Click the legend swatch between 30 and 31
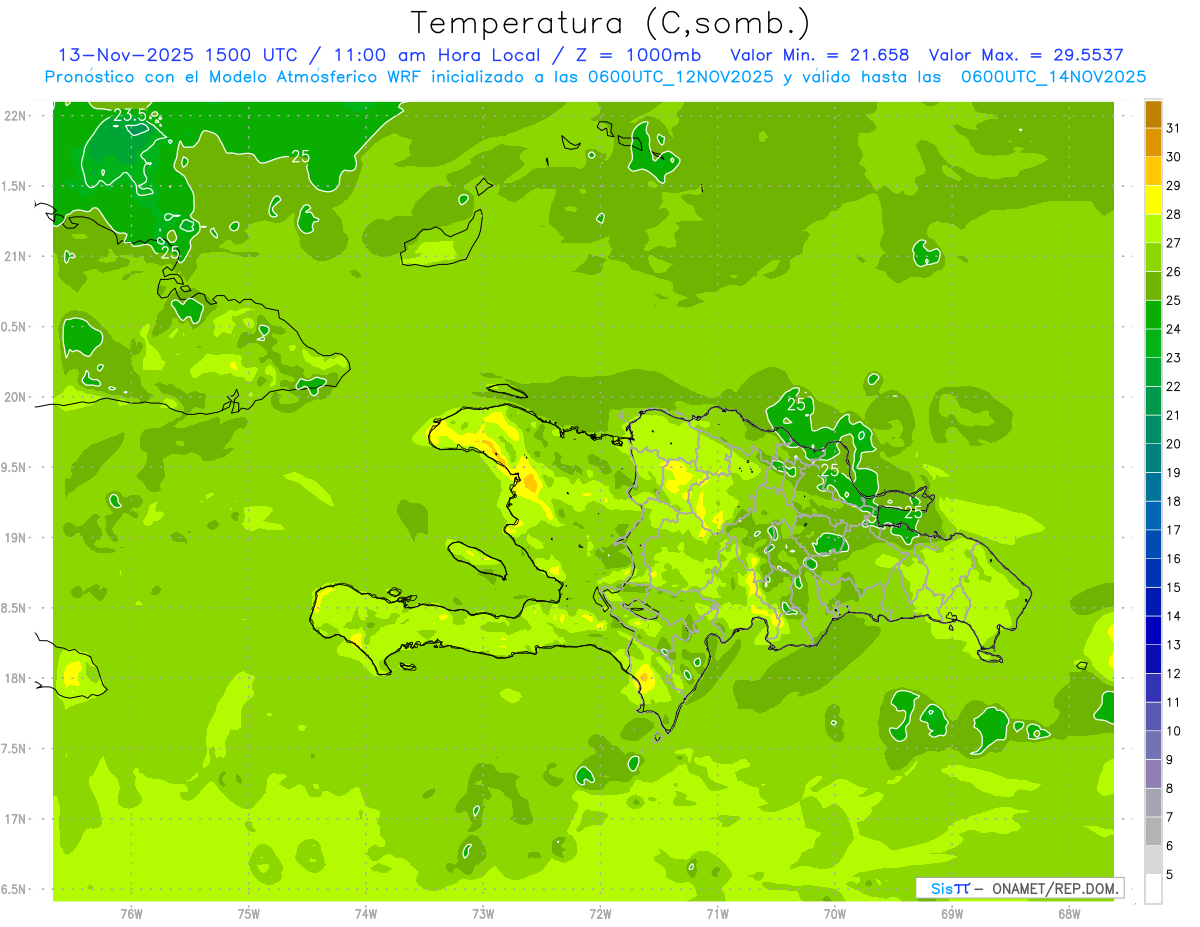 point(1153,142)
